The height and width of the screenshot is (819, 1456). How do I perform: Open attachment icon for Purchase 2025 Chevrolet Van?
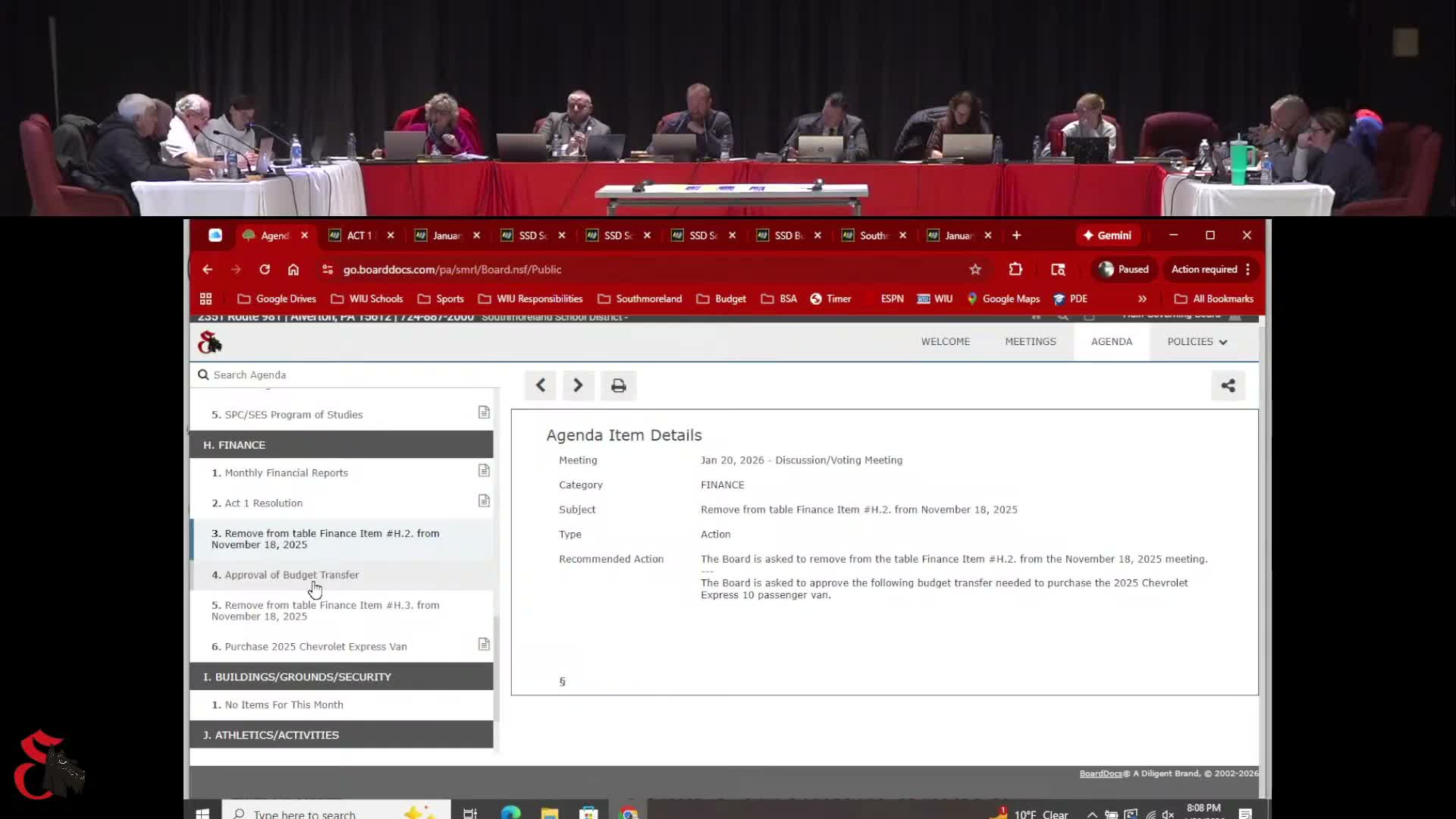(x=484, y=645)
